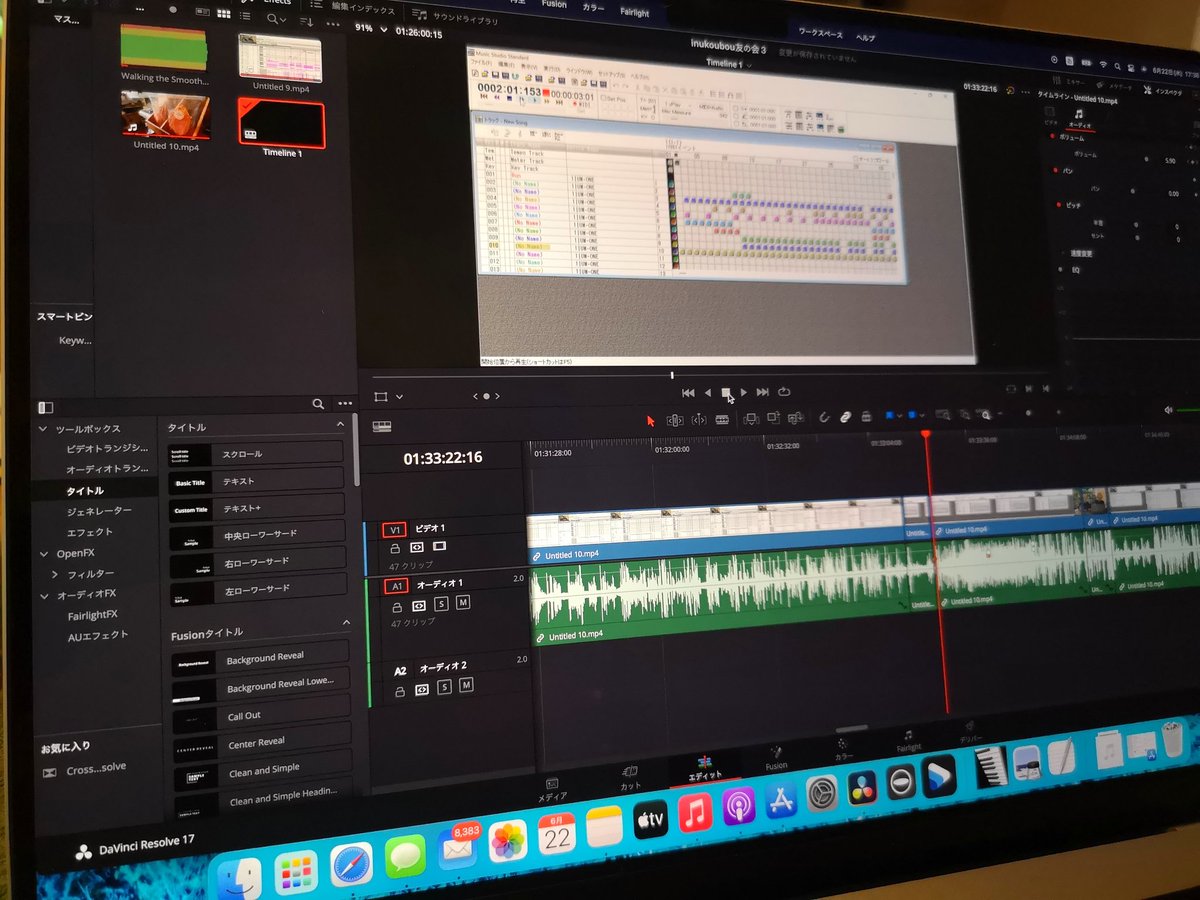Switch to the メディア page tab
The image size is (1200, 900).
coord(552,788)
